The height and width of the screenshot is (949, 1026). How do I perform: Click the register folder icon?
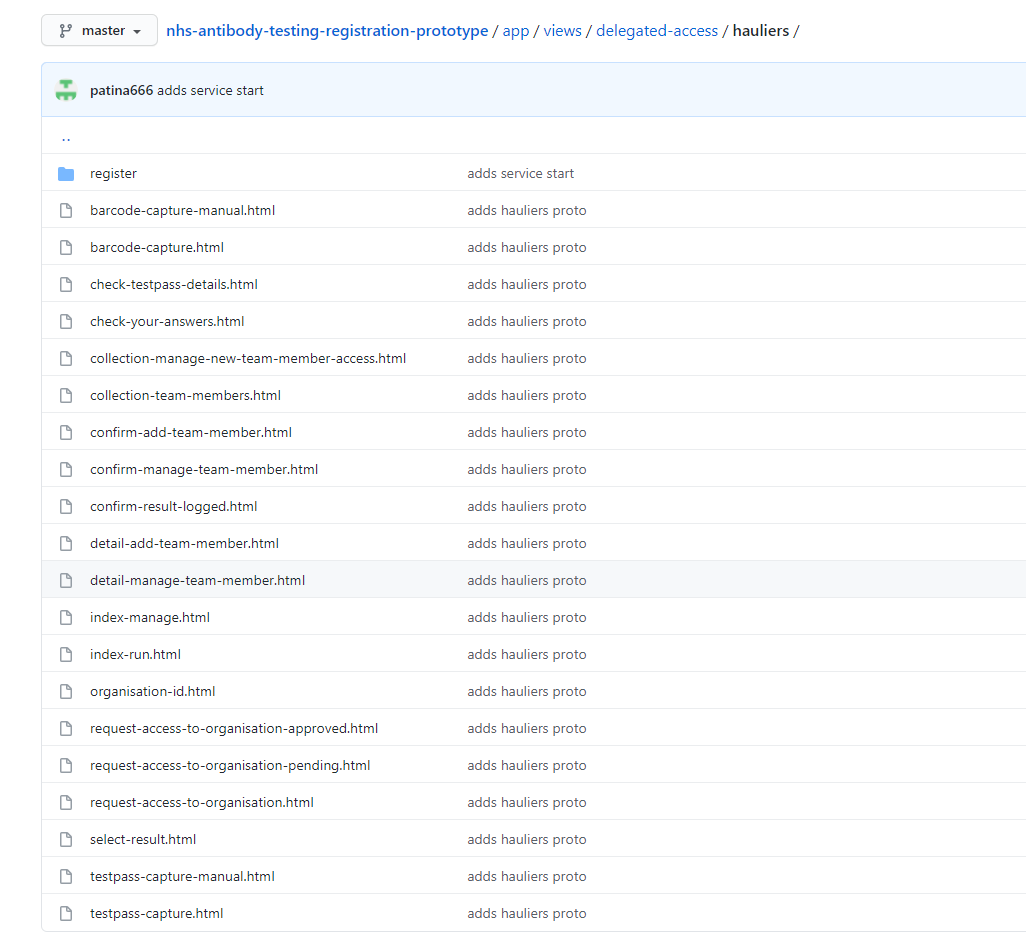pos(66,173)
